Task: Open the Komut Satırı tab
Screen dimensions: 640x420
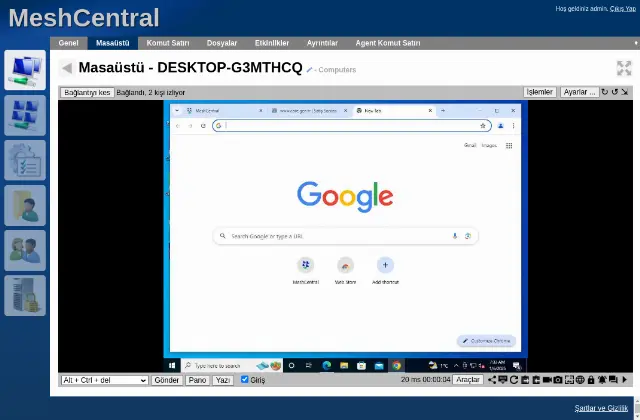Action: pyautogui.click(x=168, y=43)
